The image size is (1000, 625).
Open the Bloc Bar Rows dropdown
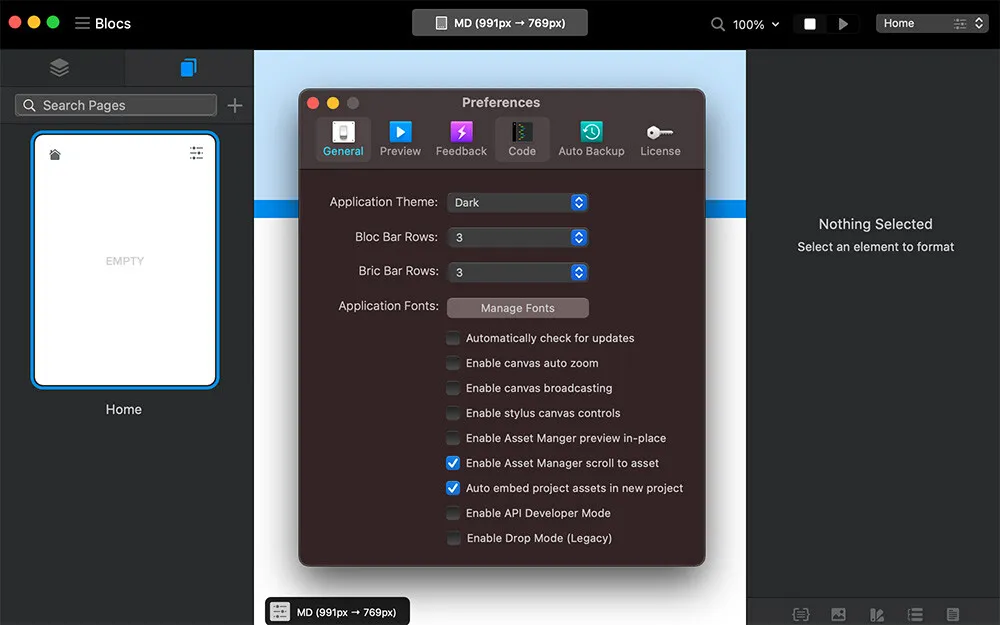(x=517, y=237)
